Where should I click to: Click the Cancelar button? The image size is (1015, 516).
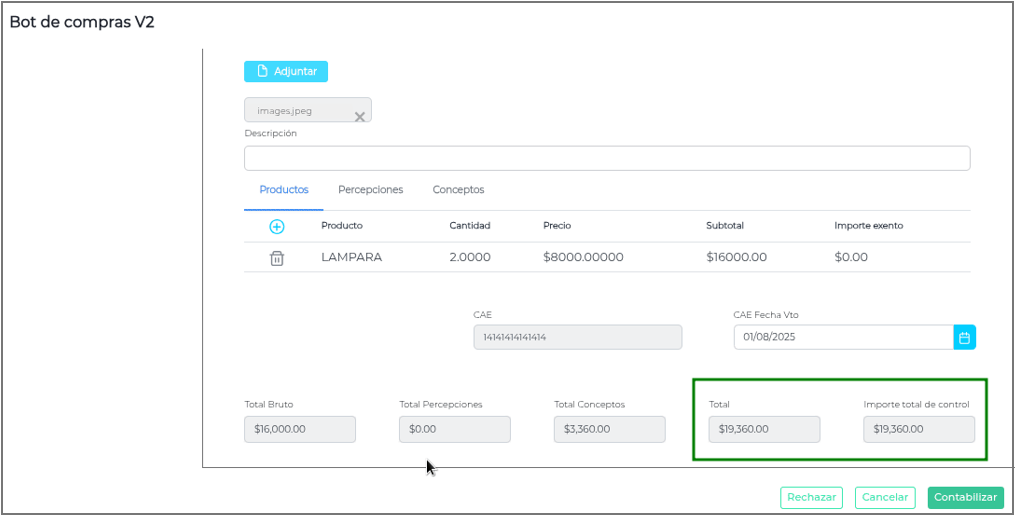click(885, 497)
